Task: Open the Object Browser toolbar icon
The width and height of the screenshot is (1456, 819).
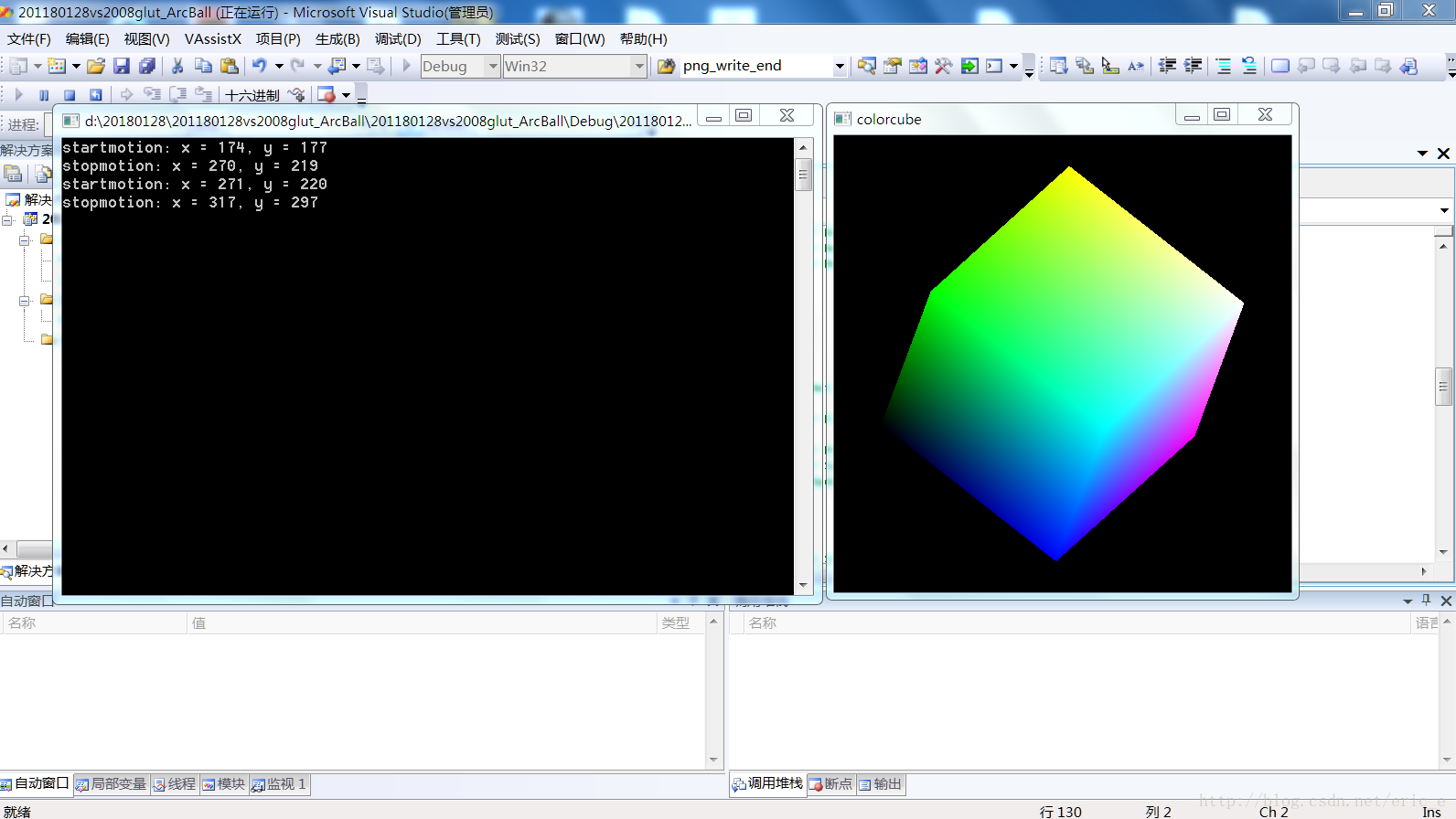Action: pos(918,66)
